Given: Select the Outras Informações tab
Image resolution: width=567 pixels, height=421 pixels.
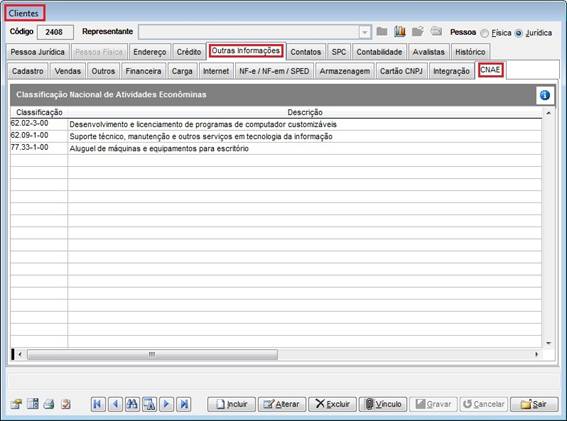Looking at the screenshot, I should pyautogui.click(x=246, y=51).
